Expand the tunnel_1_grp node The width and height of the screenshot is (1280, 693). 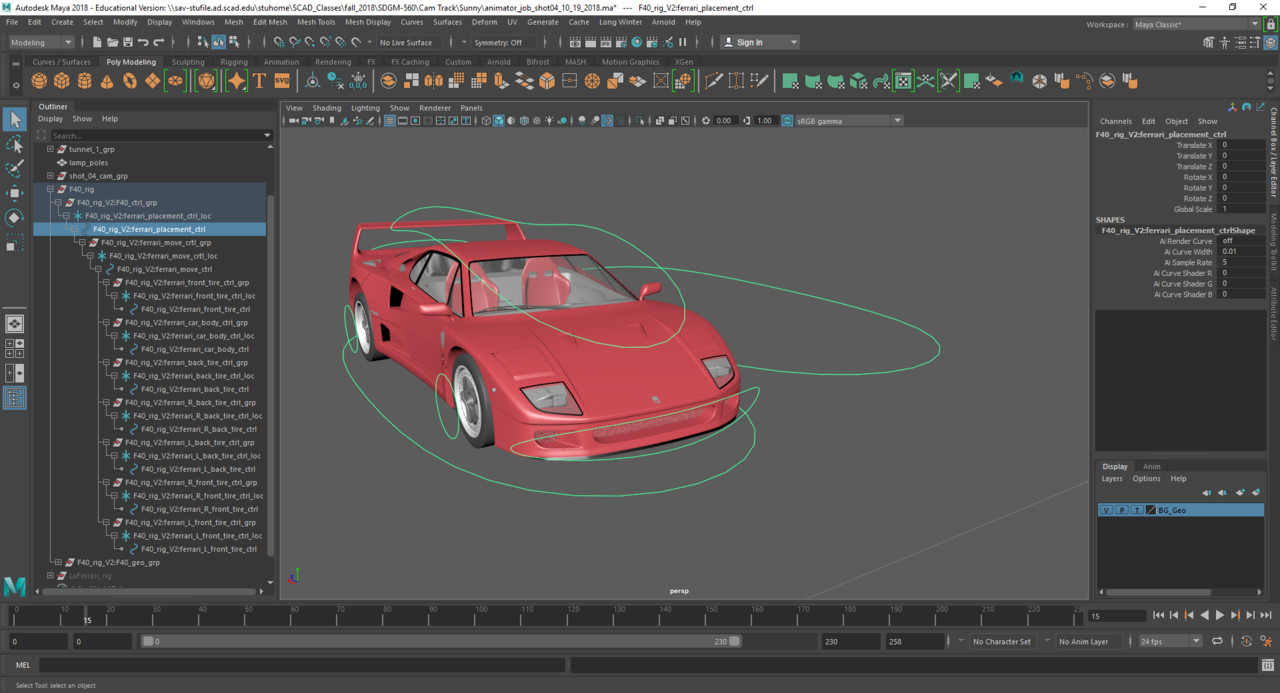coord(50,149)
